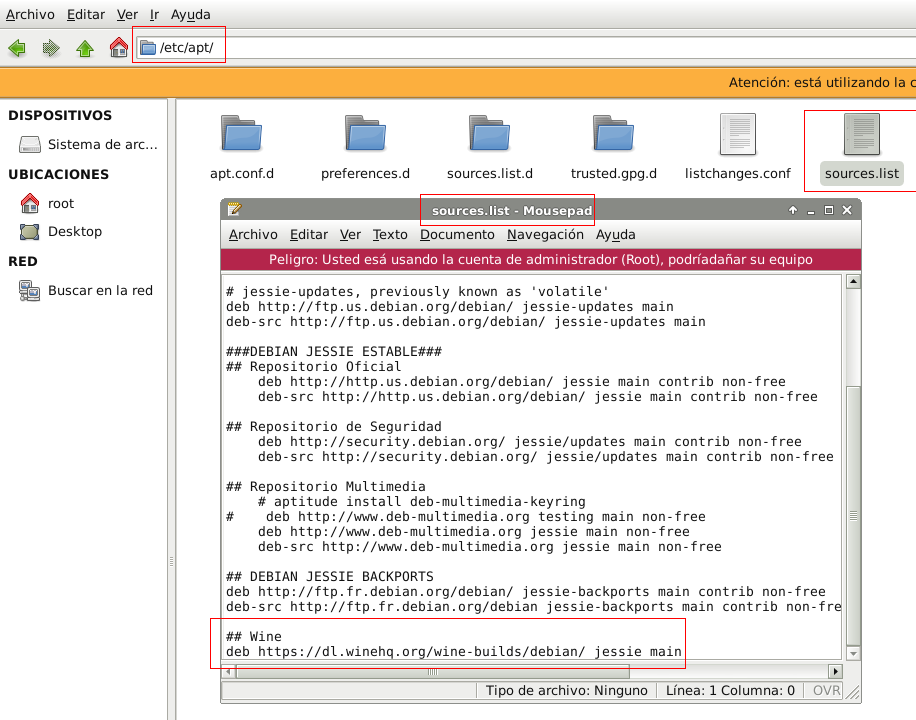Image resolution: width=916 pixels, height=720 pixels.
Task: Minimize the Mousepad window
Action: (811, 210)
